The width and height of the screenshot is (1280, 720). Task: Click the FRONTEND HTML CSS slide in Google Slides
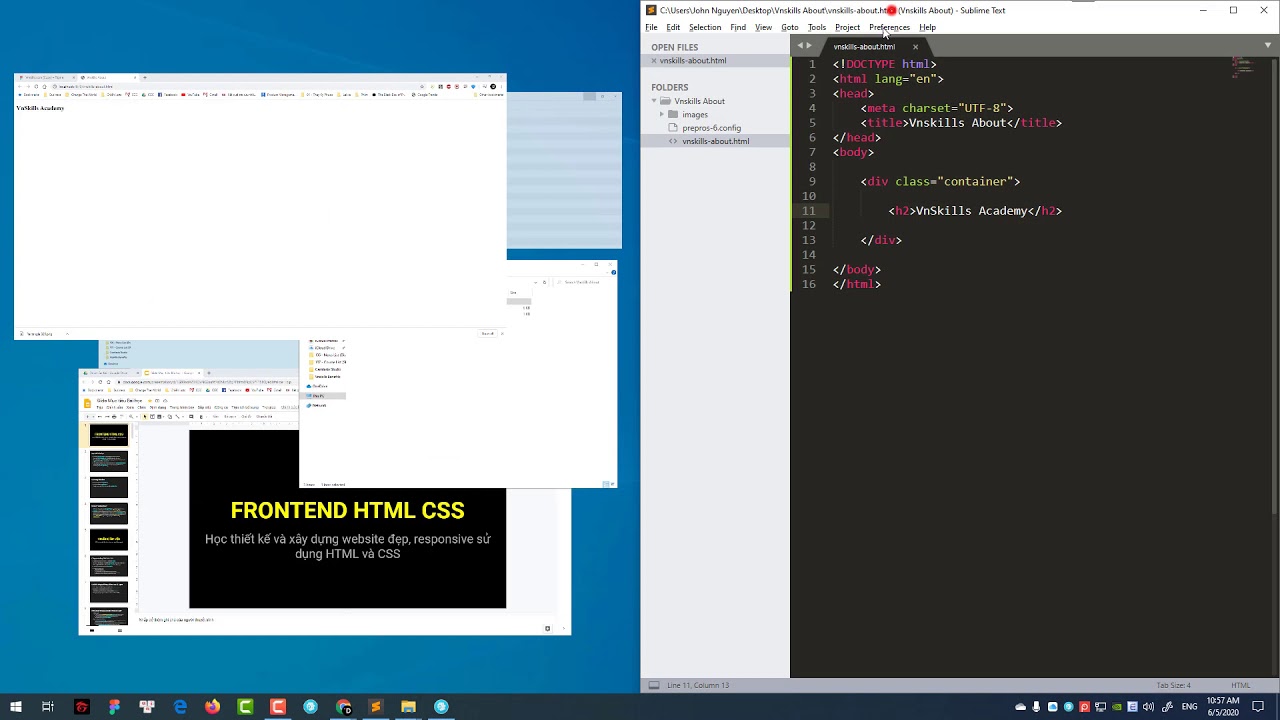tap(347, 519)
